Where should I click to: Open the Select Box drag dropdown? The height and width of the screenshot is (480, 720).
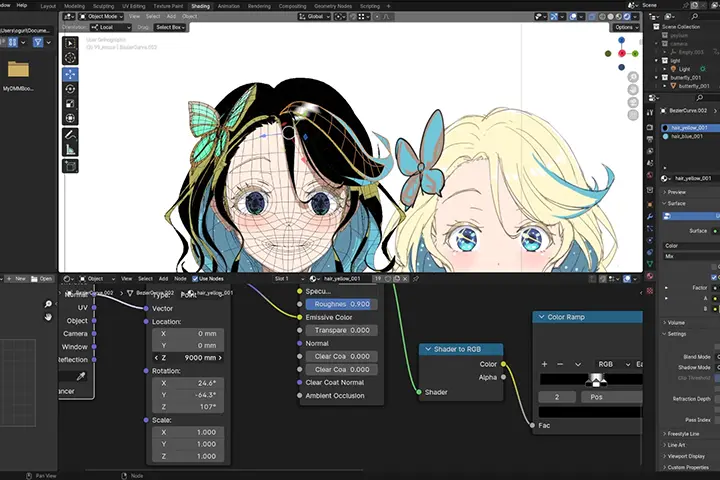pyautogui.click(x=170, y=28)
